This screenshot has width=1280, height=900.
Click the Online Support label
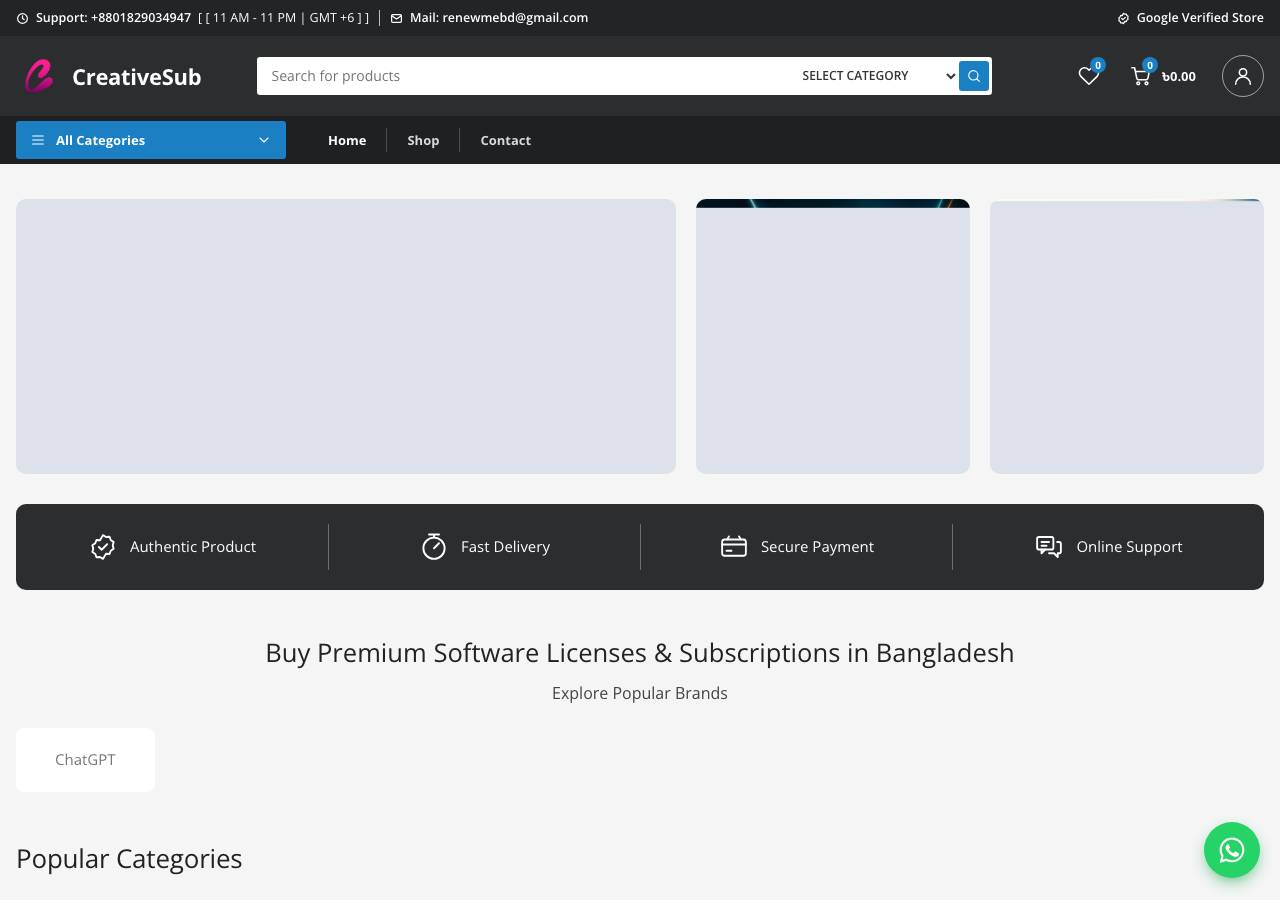(x=1129, y=547)
